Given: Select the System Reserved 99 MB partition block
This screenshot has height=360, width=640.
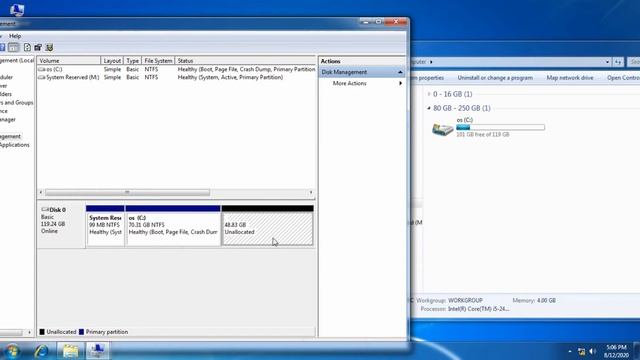Looking at the screenshot, I should [x=105, y=226].
